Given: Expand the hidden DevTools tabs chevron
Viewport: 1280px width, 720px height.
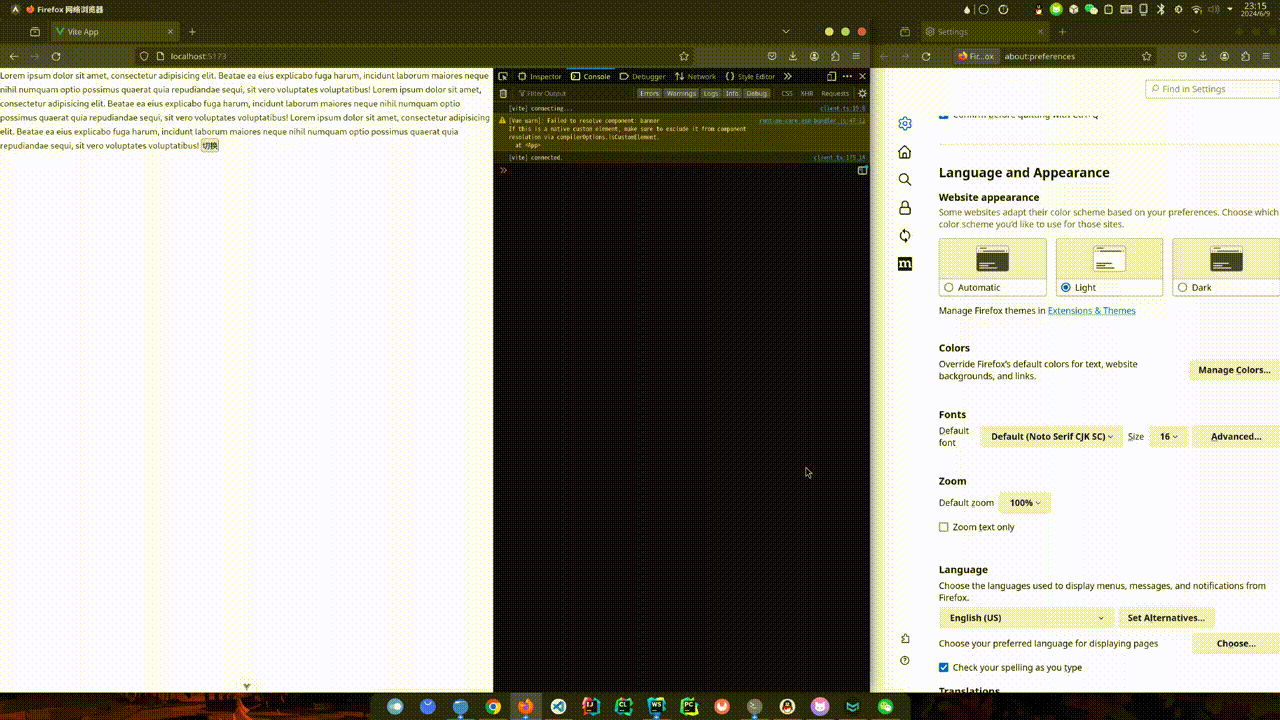Looking at the screenshot, I should (x=788, y=76).
